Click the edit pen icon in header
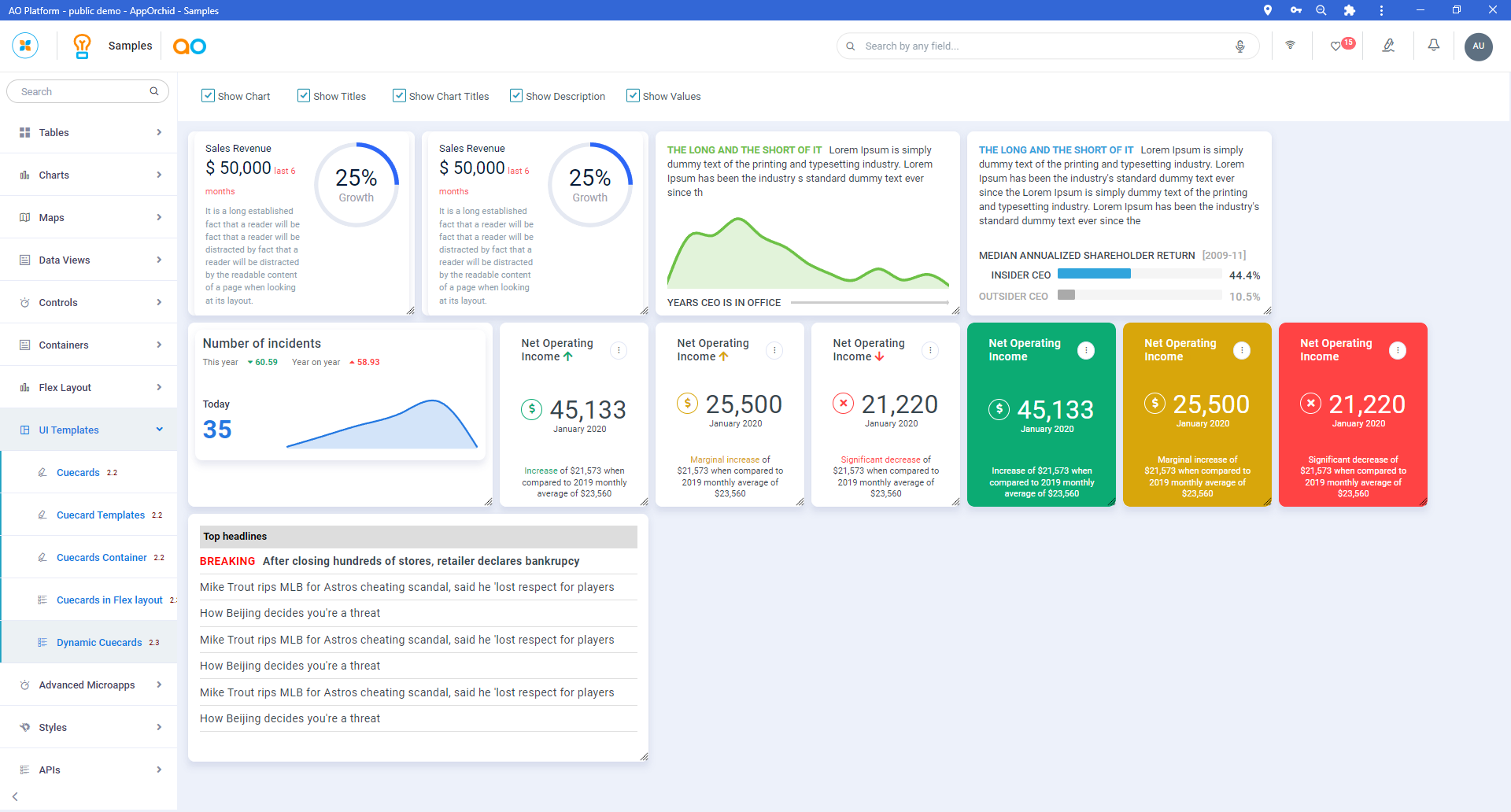The width and height of the screenshot is (1511, 812). (x=1388, y=46)
